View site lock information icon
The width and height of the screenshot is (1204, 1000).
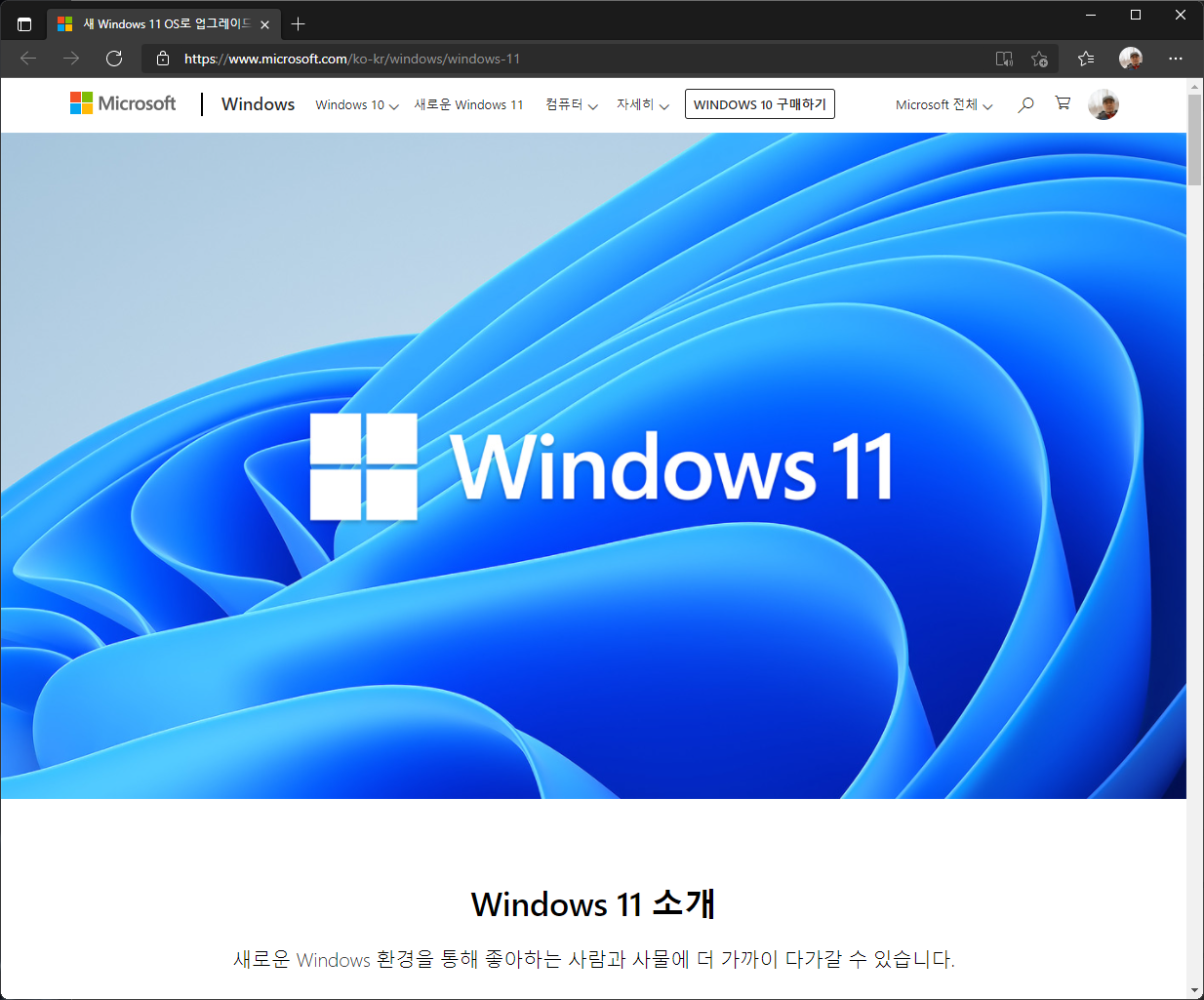(163, 59)
